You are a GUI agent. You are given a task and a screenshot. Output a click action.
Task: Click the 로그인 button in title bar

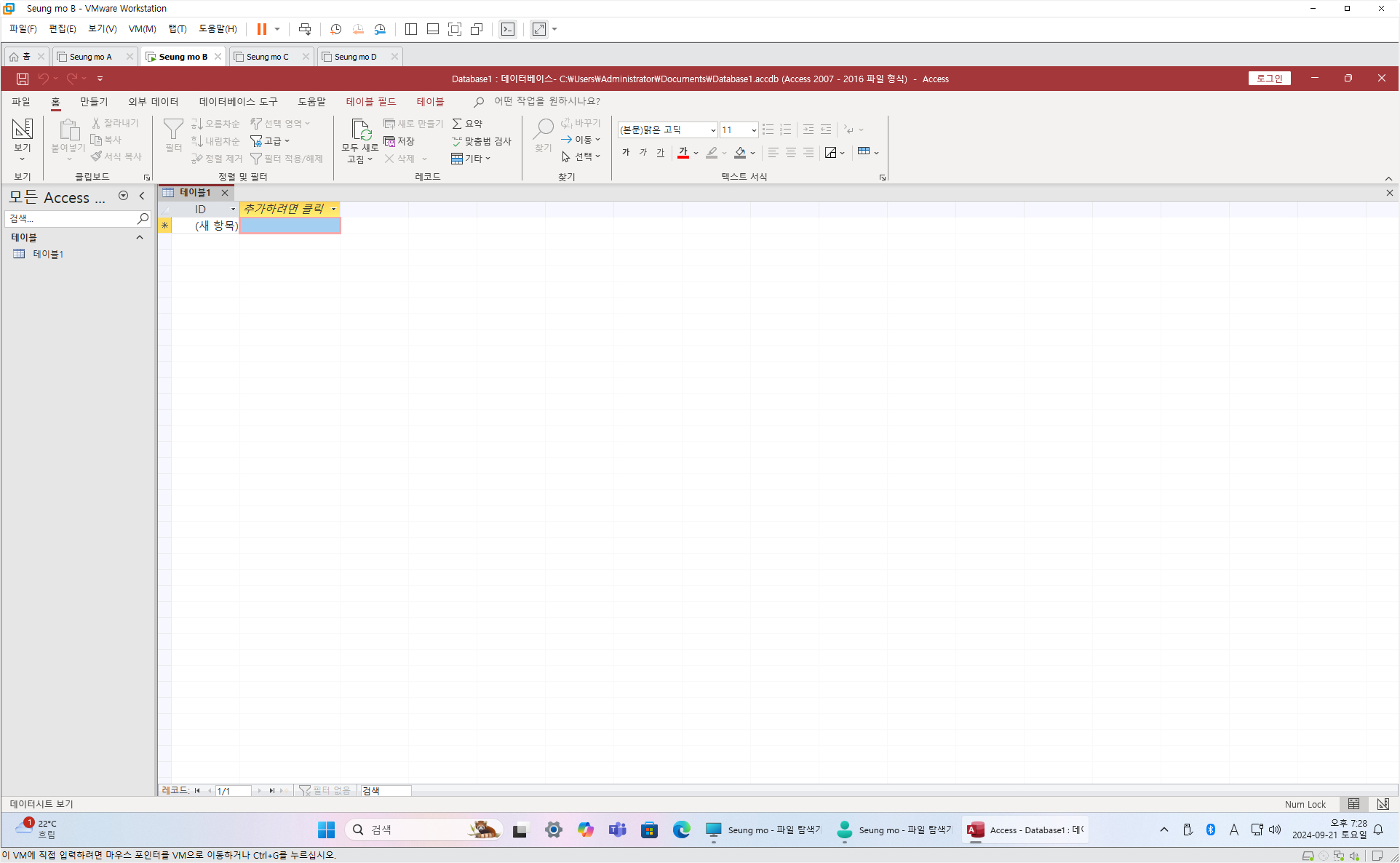[1269, 79]
